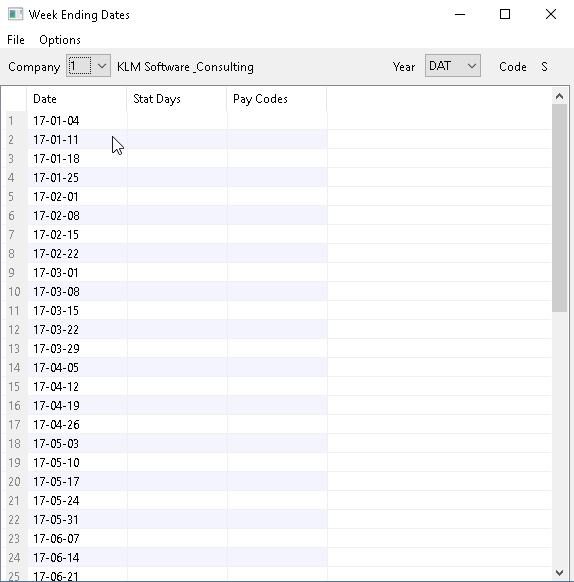The image size is (574, 582).
Task: Click the scroll down arrow
Action: [x=560, y=573]
